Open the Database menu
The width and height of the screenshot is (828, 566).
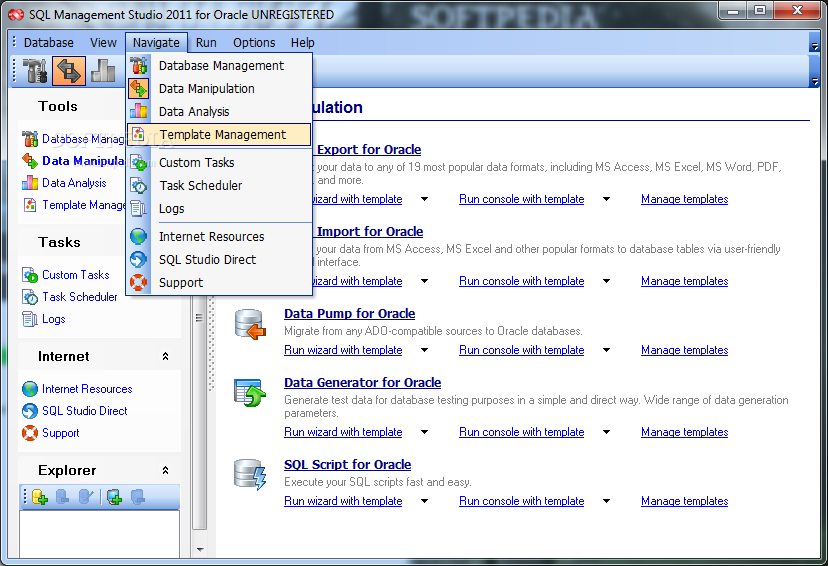pyautogui.click(x=49, y=43)
